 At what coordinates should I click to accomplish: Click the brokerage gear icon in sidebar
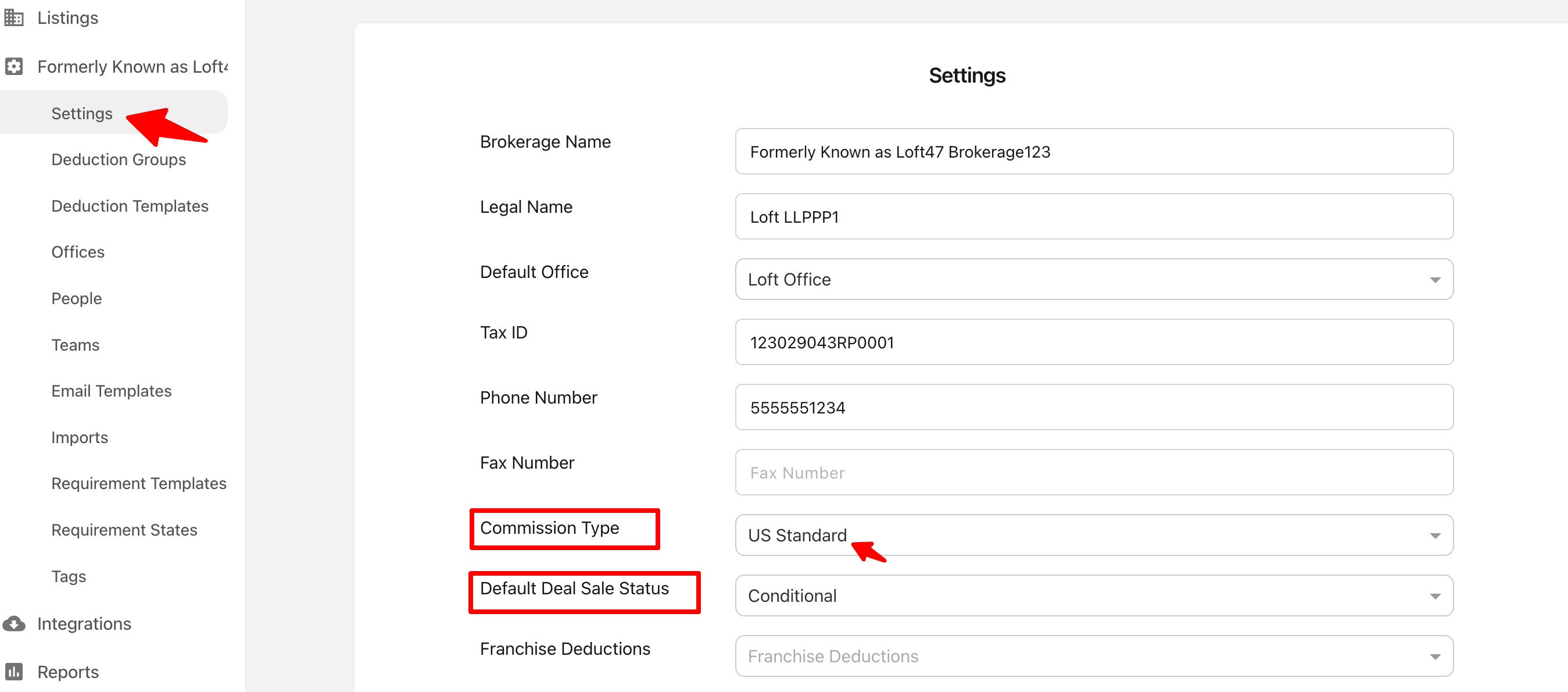pyautogui.click(x=14, y=66)
